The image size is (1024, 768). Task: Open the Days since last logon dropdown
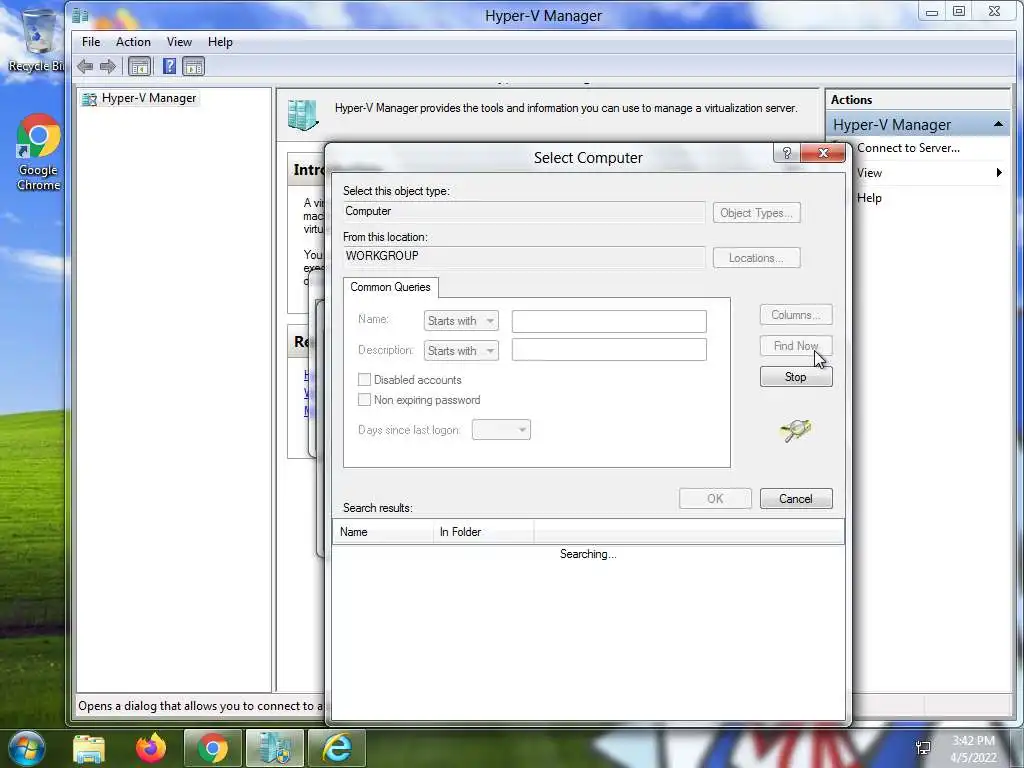point(501,430)
